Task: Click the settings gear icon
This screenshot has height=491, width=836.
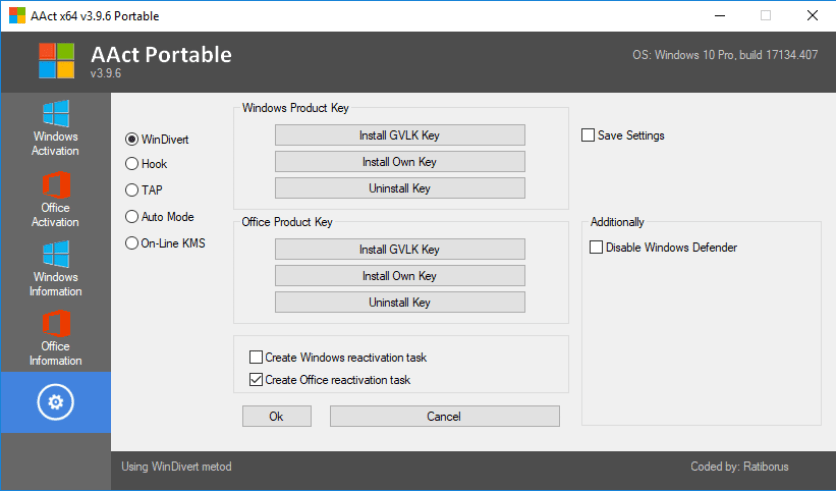Action: click(55, 402)
